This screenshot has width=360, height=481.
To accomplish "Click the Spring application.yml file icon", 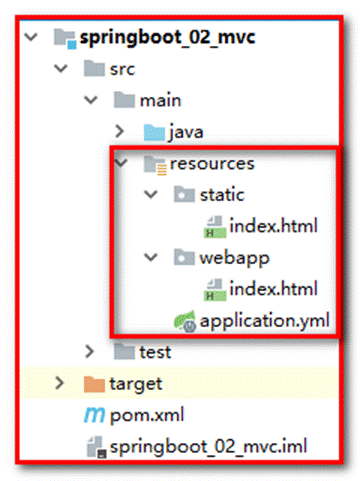I will [x=185, y=321].
